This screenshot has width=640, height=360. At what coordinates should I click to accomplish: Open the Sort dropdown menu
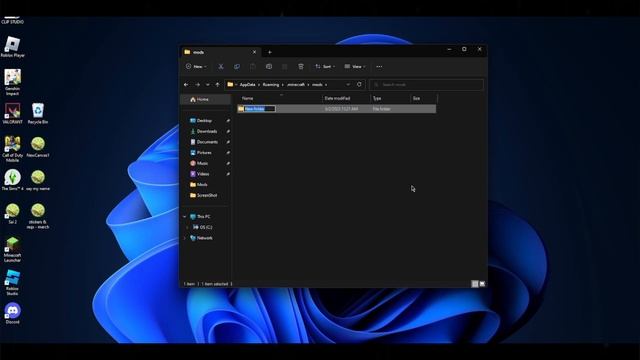[325, 67]
